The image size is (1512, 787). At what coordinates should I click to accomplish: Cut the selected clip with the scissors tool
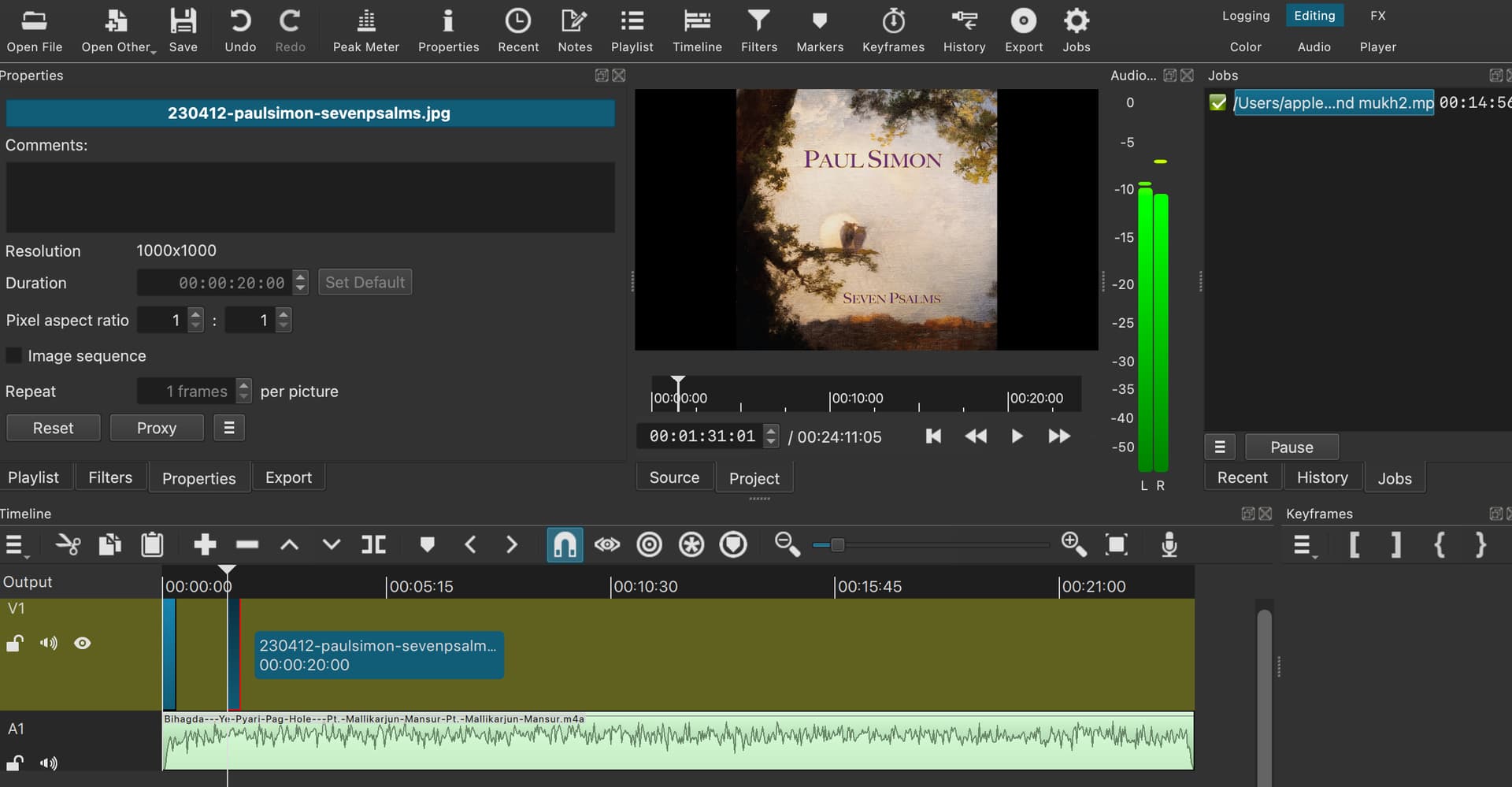68,544
